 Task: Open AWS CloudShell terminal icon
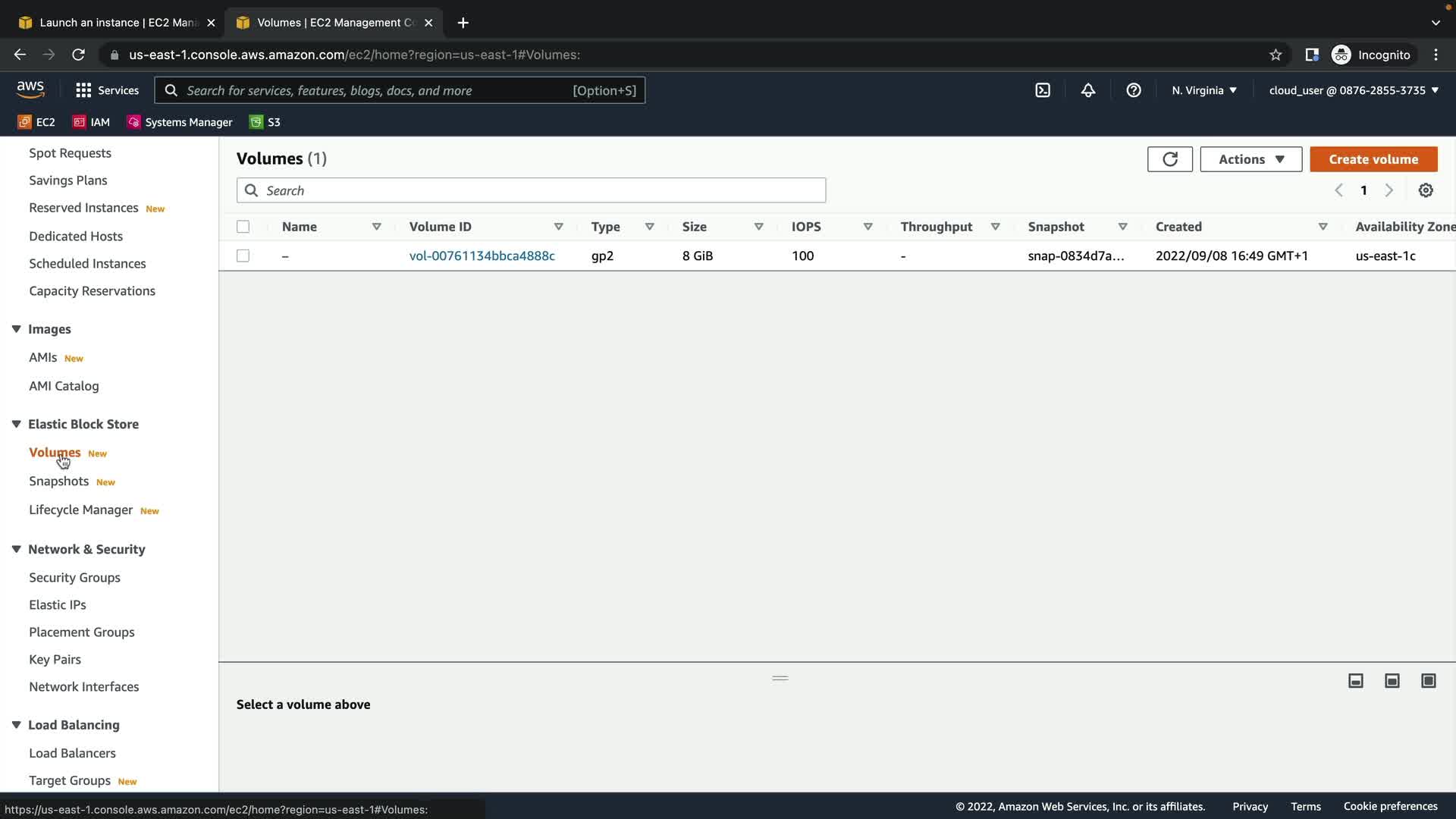click(x=1043, y=90)
